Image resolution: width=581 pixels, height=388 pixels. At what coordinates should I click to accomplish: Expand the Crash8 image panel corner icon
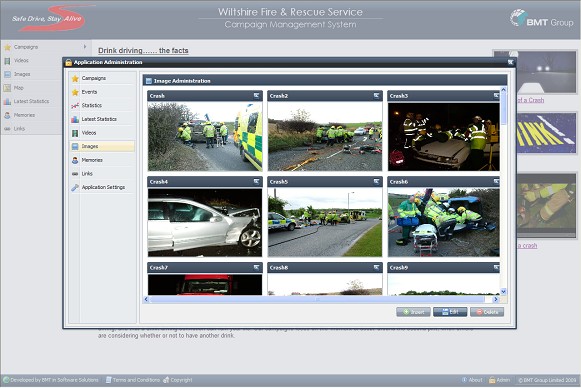[376, 267]
